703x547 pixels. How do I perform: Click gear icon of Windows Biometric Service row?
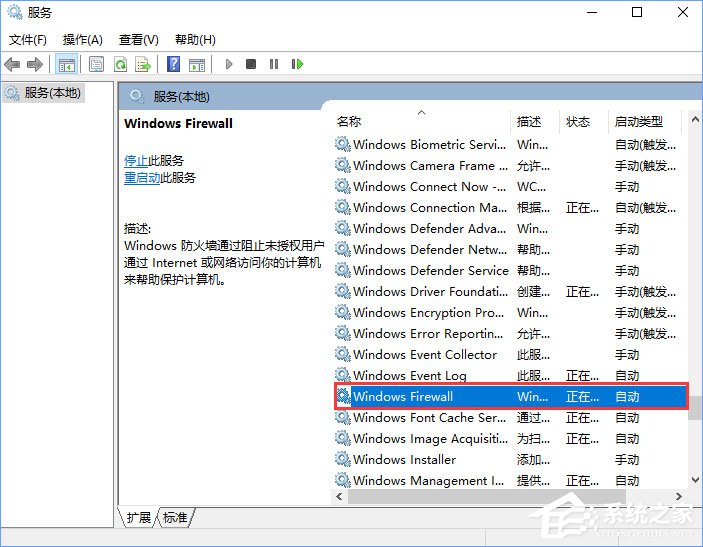coord(343,144)
